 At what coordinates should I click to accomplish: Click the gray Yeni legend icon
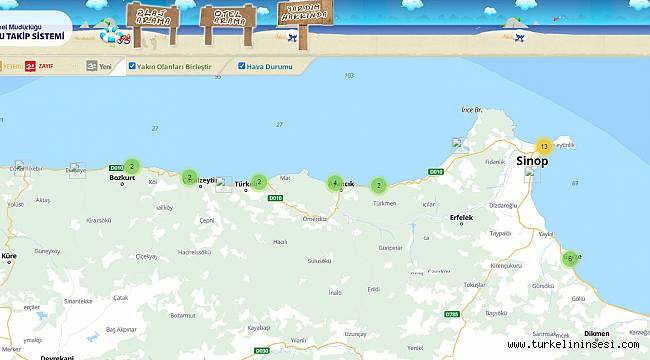click(x=92, y=66)
